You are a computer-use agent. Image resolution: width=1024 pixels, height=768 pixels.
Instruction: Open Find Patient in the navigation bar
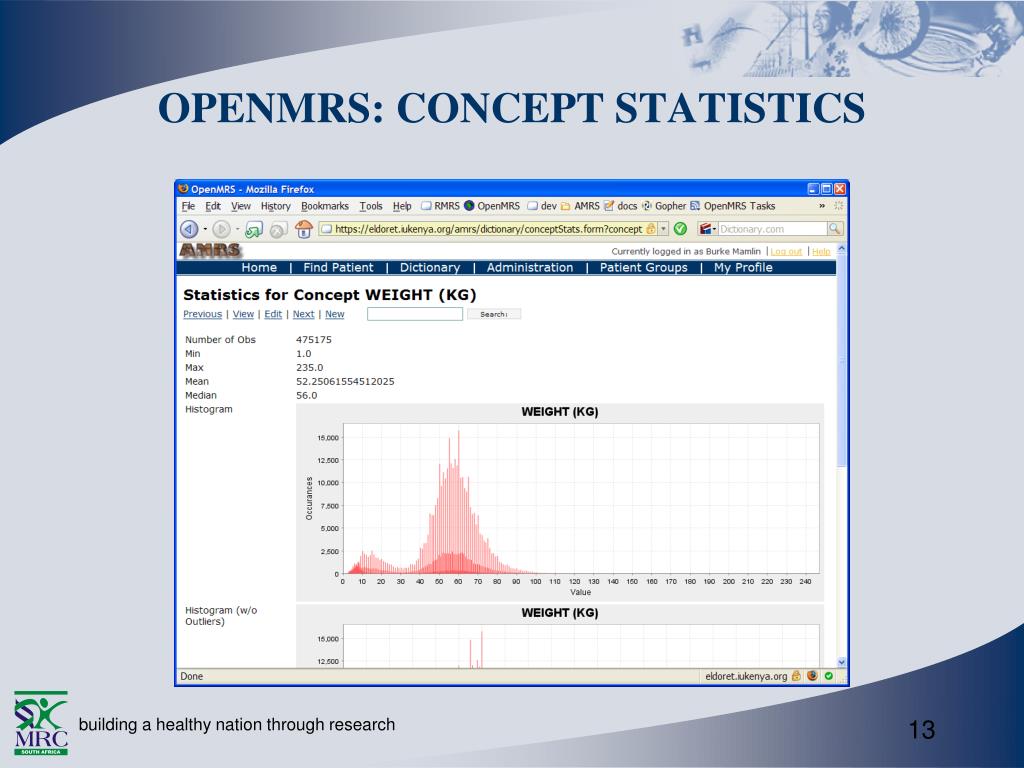tap(338, 267)
